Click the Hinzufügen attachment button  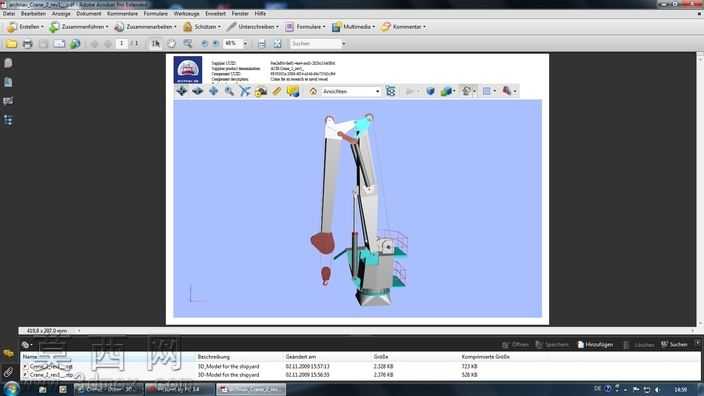coord(595,345)
